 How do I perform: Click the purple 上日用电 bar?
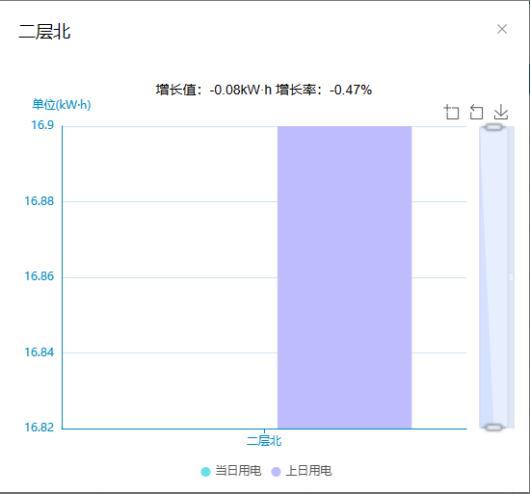pyautogui.click(x=344, y=277)
